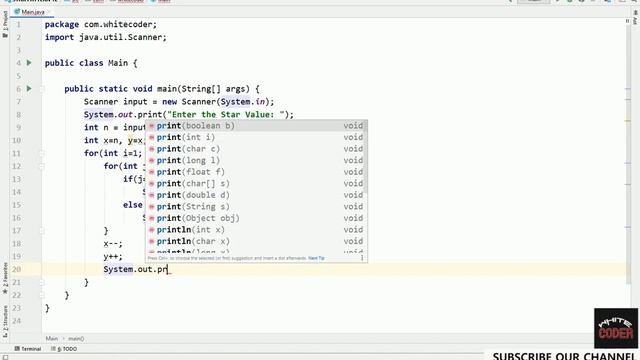Click the tool windows quick-access icon in status bar
Image resolution: width=640 pixels, height=360 pixels.
(x=5, y=357)
